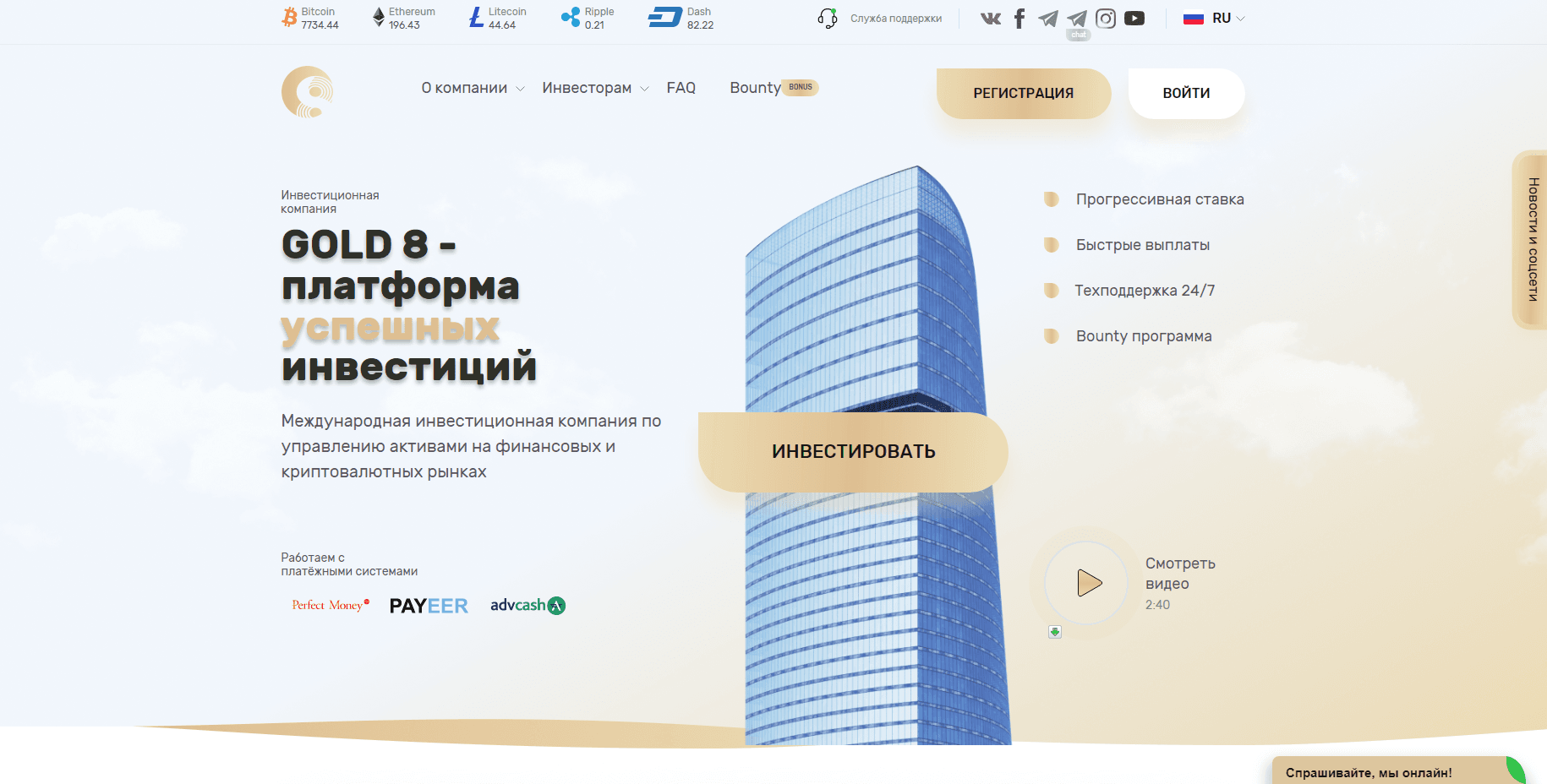Open the FAQ menu item
Viewport: 1547px width, 784px height.
(681, 88)
